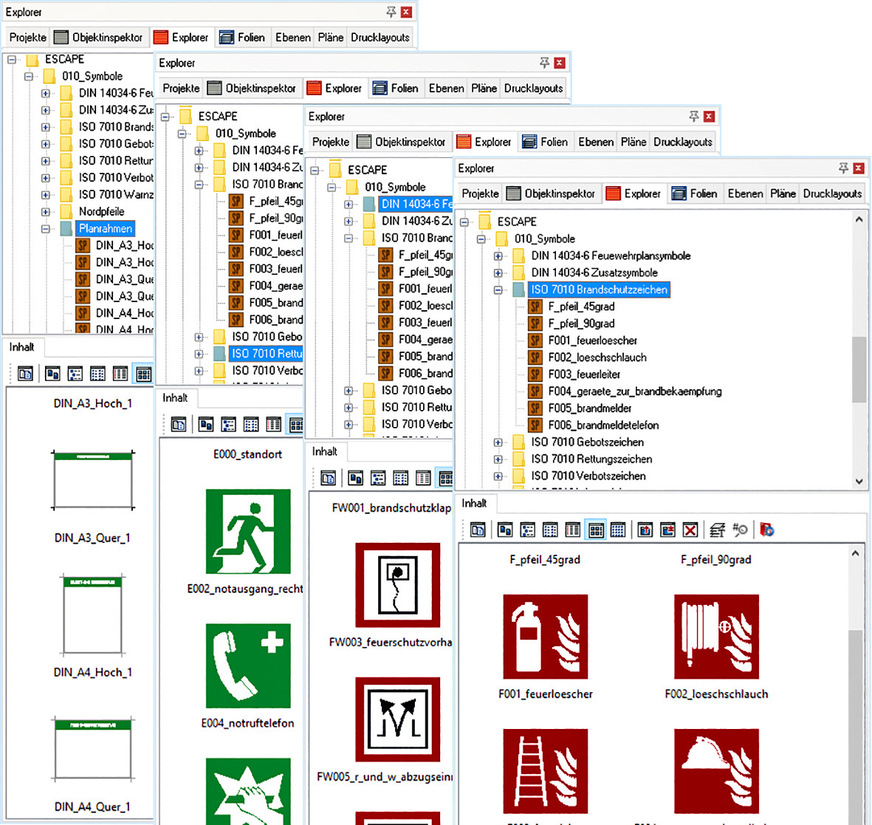Screen dimensions: 872x825
Task: Click the folder icon next to ISO 7010 Verbotszeichen
Action: 518,476
